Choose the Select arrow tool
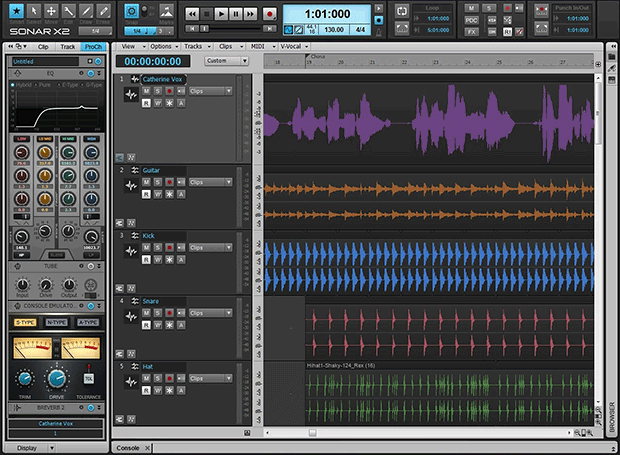Image resolution: width=620 pixels, height=455 pixels. pyautogui.click(x=34, y=11)
